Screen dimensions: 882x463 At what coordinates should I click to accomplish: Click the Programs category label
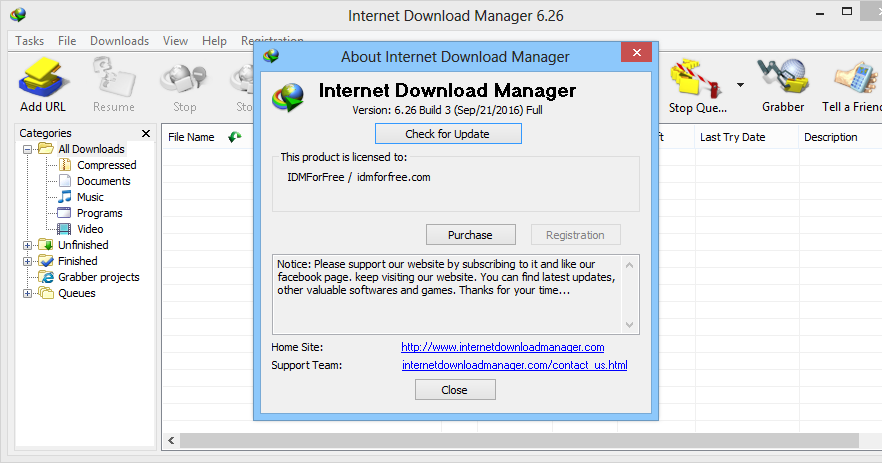tap(100, 213)
